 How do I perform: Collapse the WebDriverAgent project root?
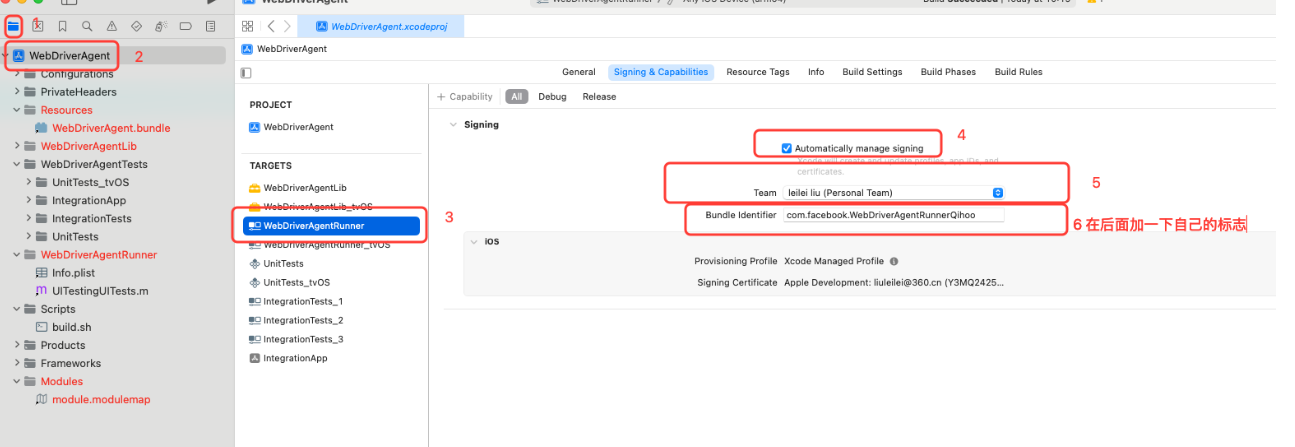tap(6, 56)
